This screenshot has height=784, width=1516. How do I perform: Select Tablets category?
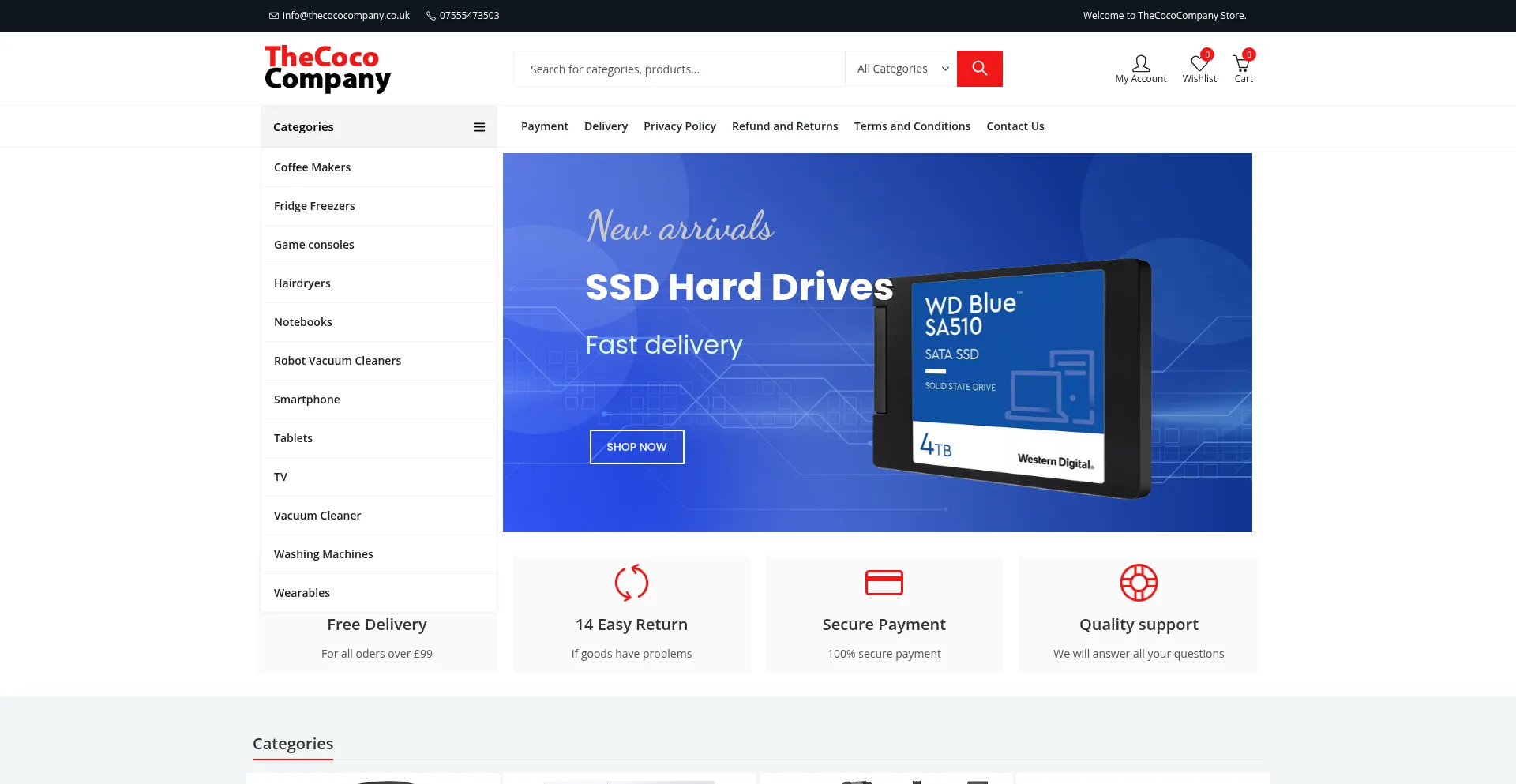pos(379,438)
